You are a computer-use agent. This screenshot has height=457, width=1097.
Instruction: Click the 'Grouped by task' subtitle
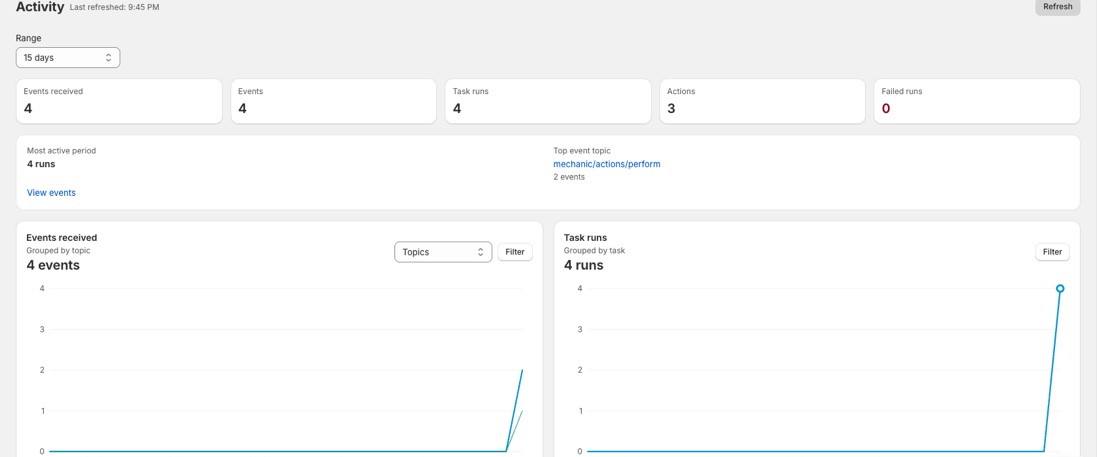[595, 250]
